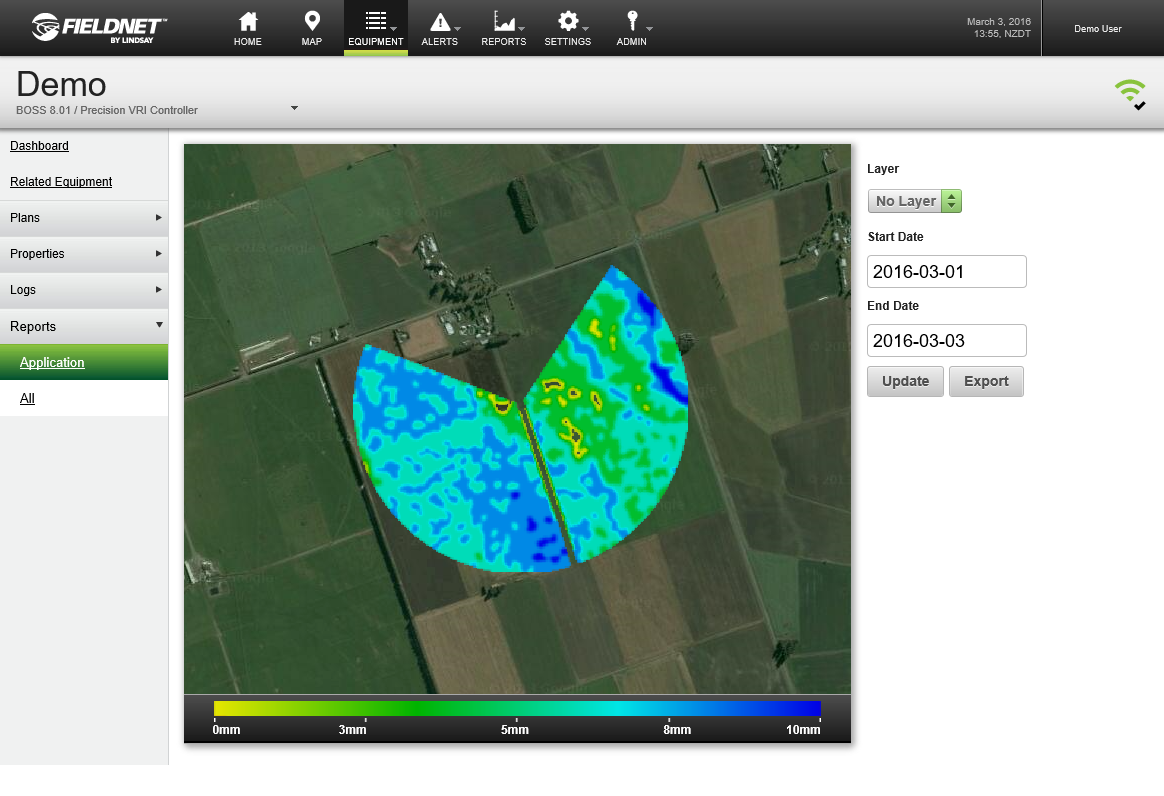This screenshot has width=1164, height=796.
Task: Switch to the Application report view
Action: pos(52,362)
